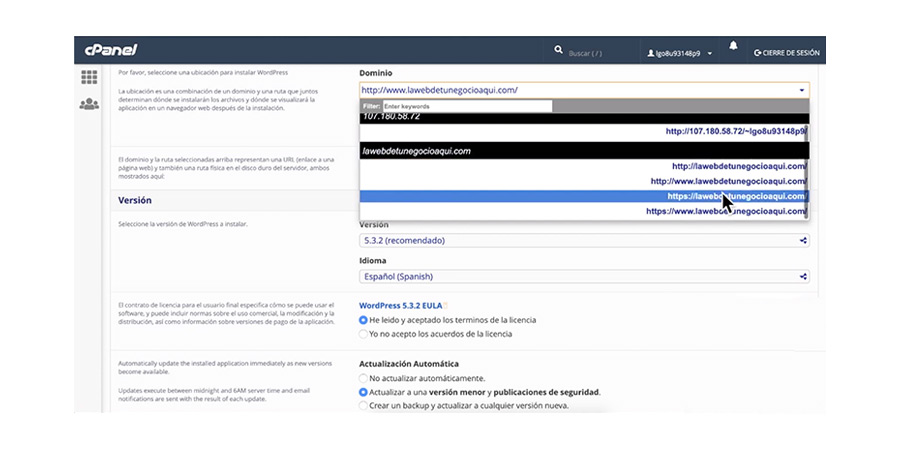
Task: Open the Idioma Español dropdown
Action: tap(584, 277)
